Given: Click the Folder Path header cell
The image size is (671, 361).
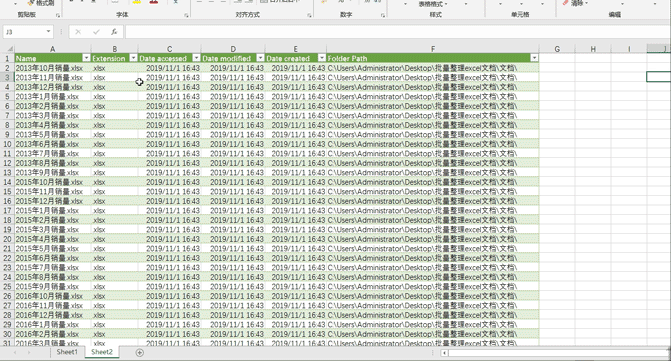Looking at the screenshot, I should (x=433, y=58).
